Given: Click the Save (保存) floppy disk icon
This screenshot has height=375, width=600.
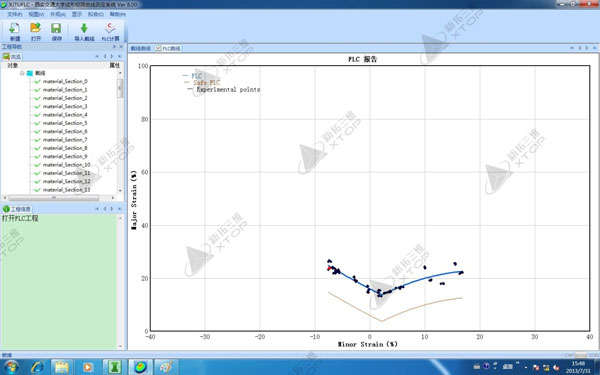Looking at the screenshot, I should [56, 28].
